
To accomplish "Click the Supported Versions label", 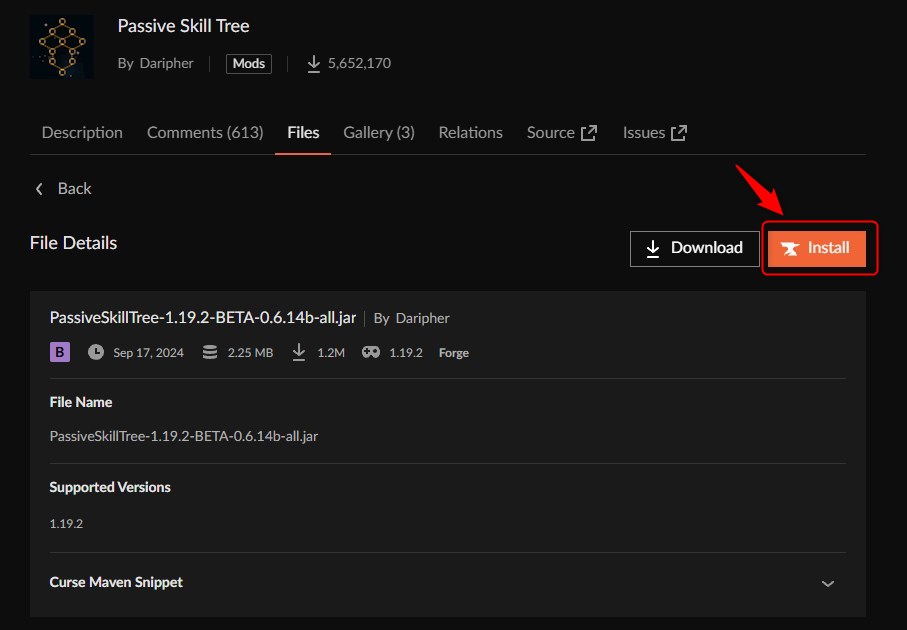I will [110, 487].
